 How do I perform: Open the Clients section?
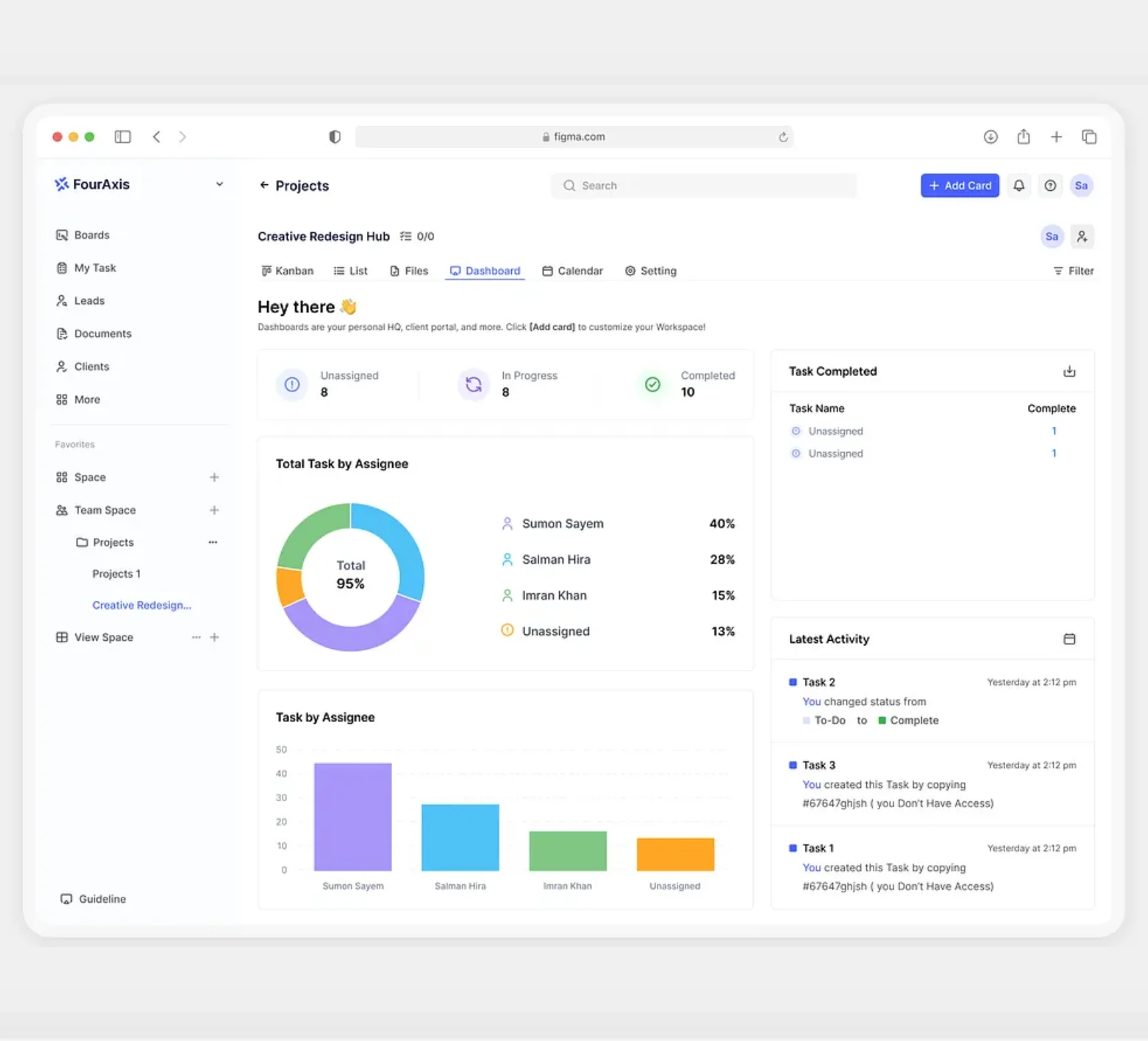[91, 365]
